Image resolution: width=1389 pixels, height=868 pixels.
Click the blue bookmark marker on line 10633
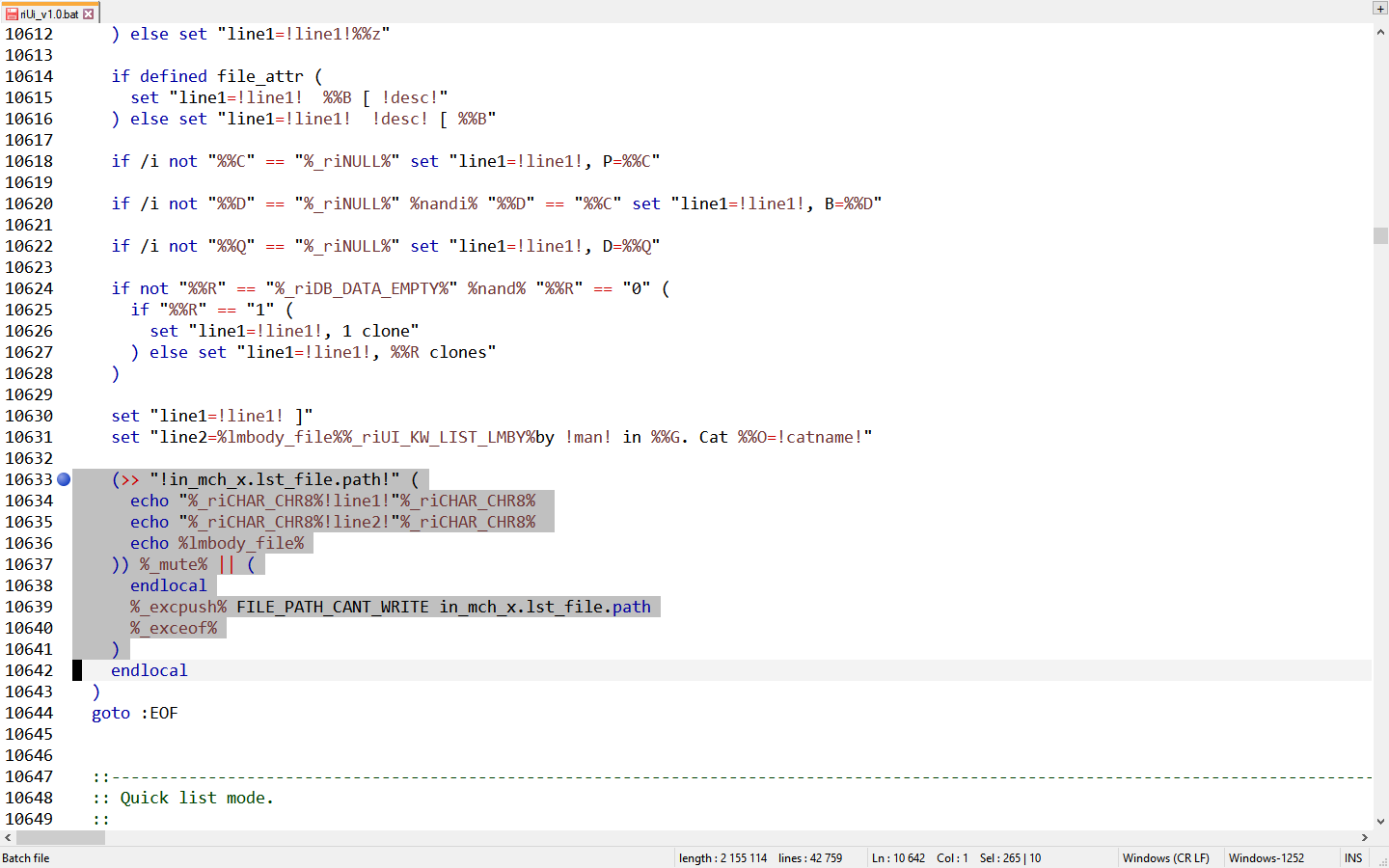pos(64,479)
